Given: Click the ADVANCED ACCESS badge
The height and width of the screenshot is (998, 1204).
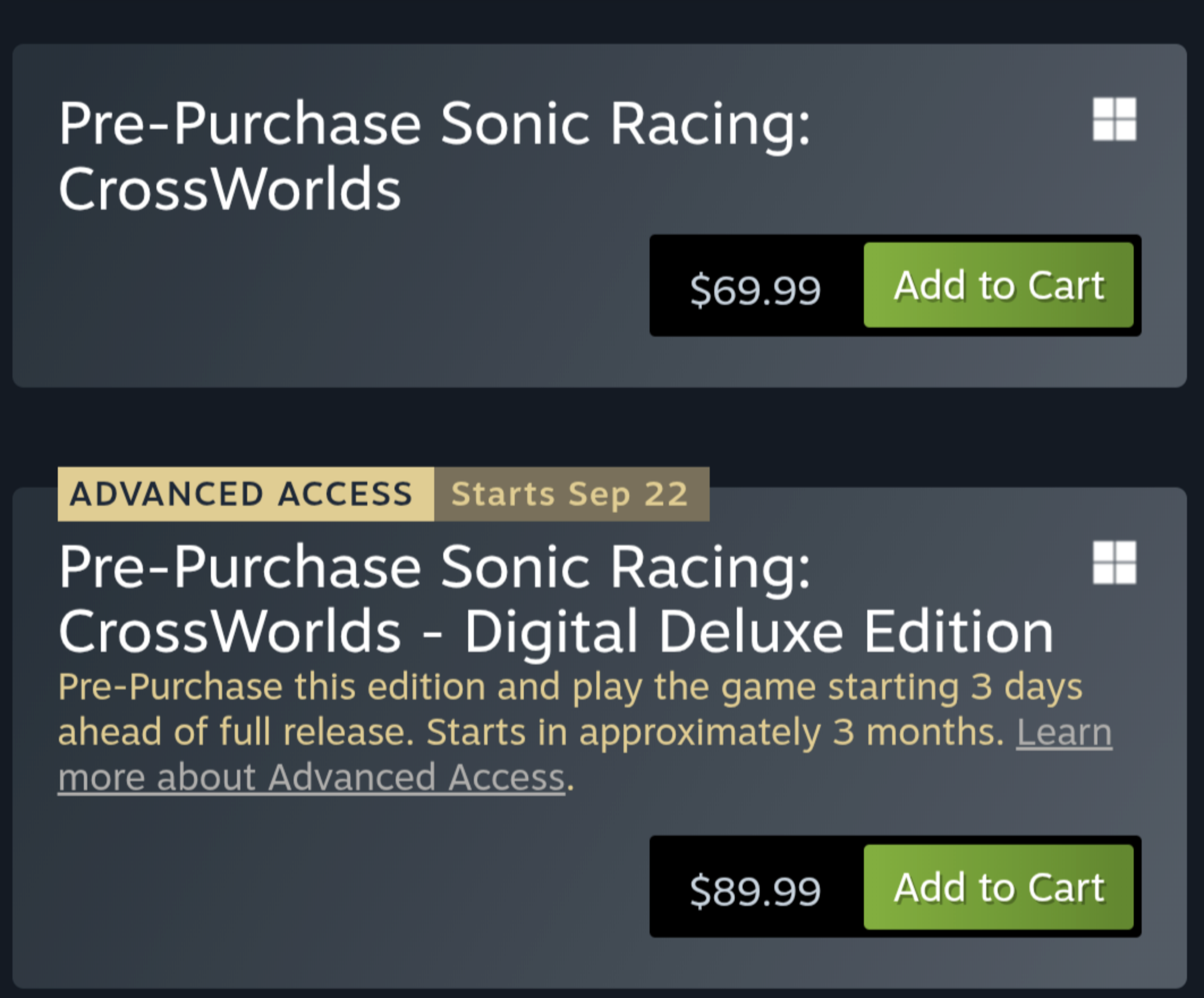Looking at the screenshot, I should 245,494.
